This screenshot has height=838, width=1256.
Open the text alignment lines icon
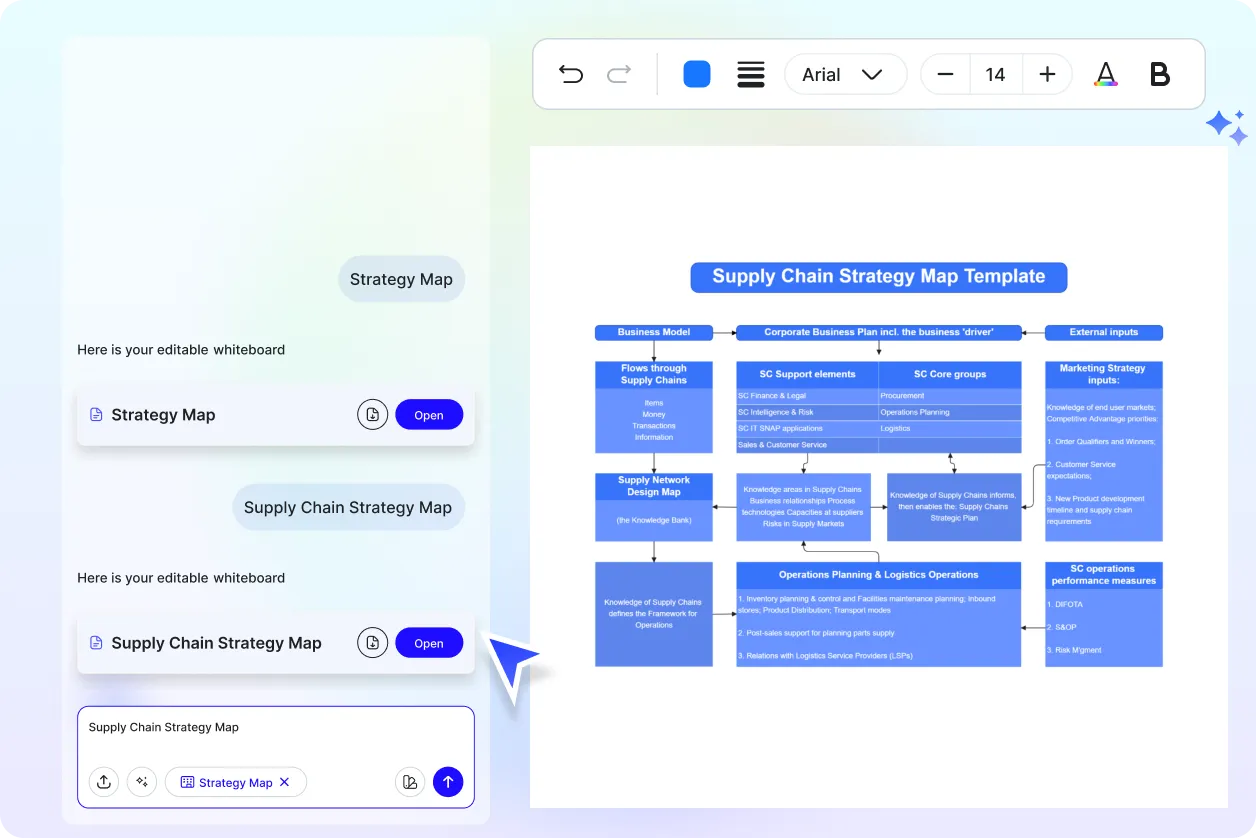pos(751,74)
